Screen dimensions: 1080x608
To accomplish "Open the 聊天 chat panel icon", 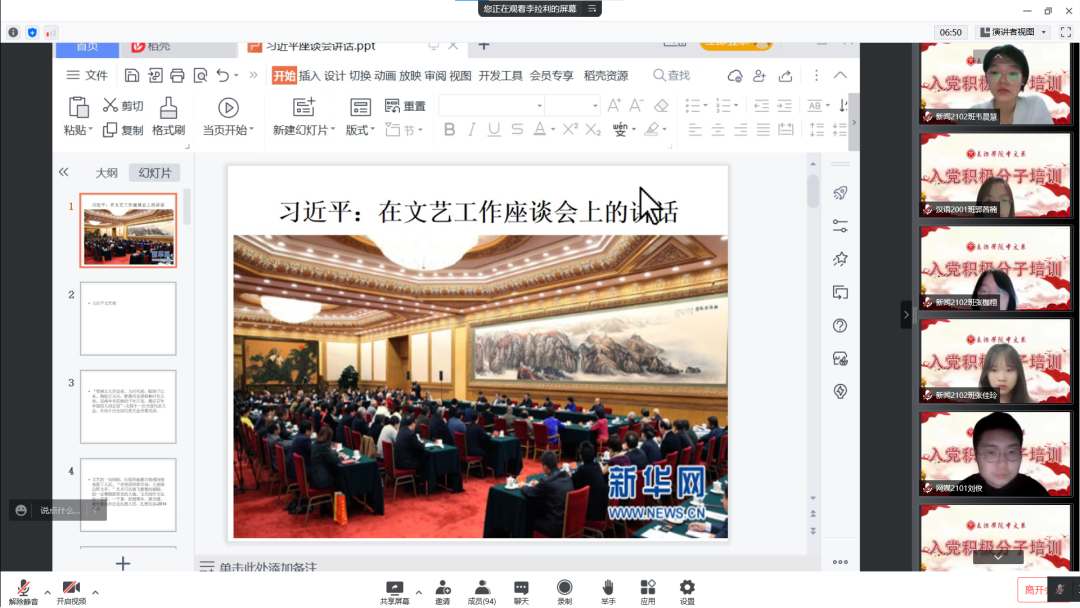I will pyautogui.click(x=521, y=588).
